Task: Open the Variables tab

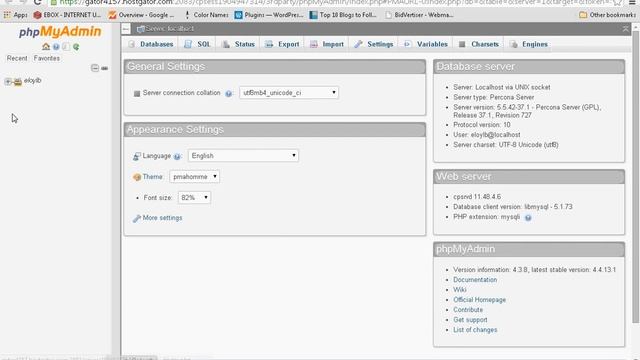Action: pyautogui.click(x=426, y=44)
